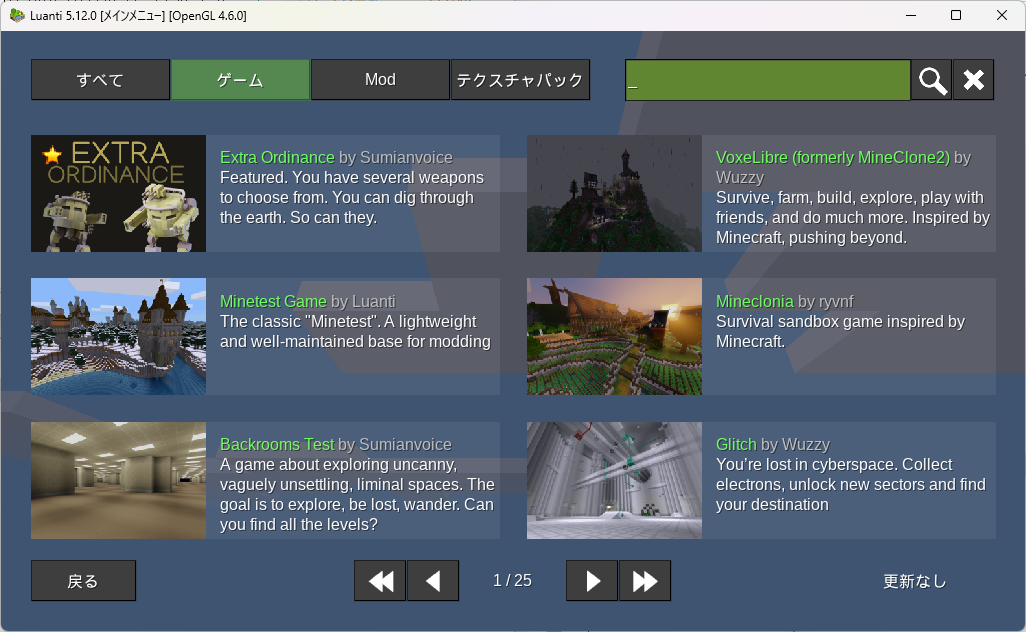Screen dimensions: 1026x632
Task: Click the Minetest Game title link
Action: pos(273,302)
